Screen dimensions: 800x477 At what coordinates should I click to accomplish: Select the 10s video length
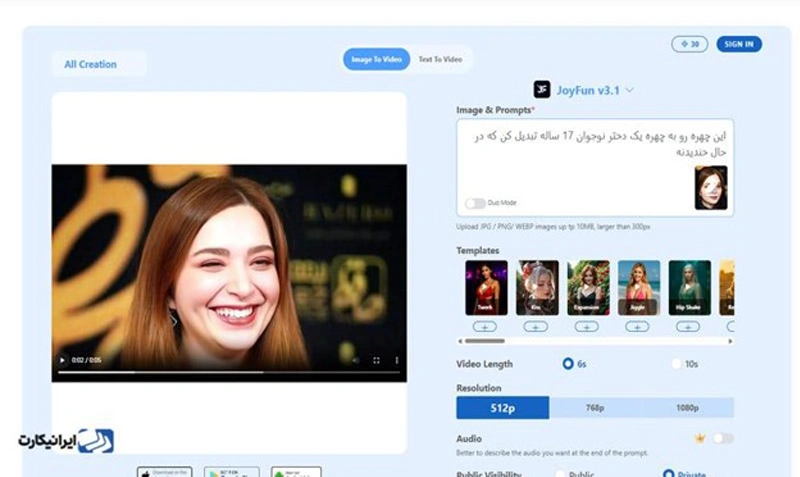(676, 364)
